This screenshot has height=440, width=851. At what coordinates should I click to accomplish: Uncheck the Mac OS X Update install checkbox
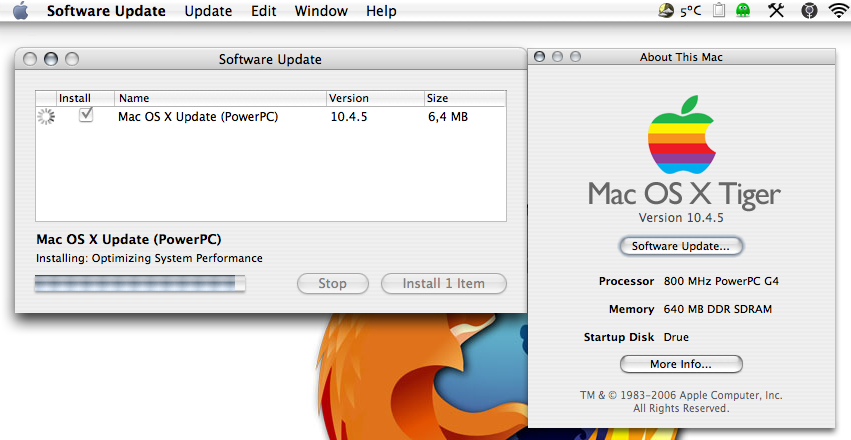[x=86, y=115]
